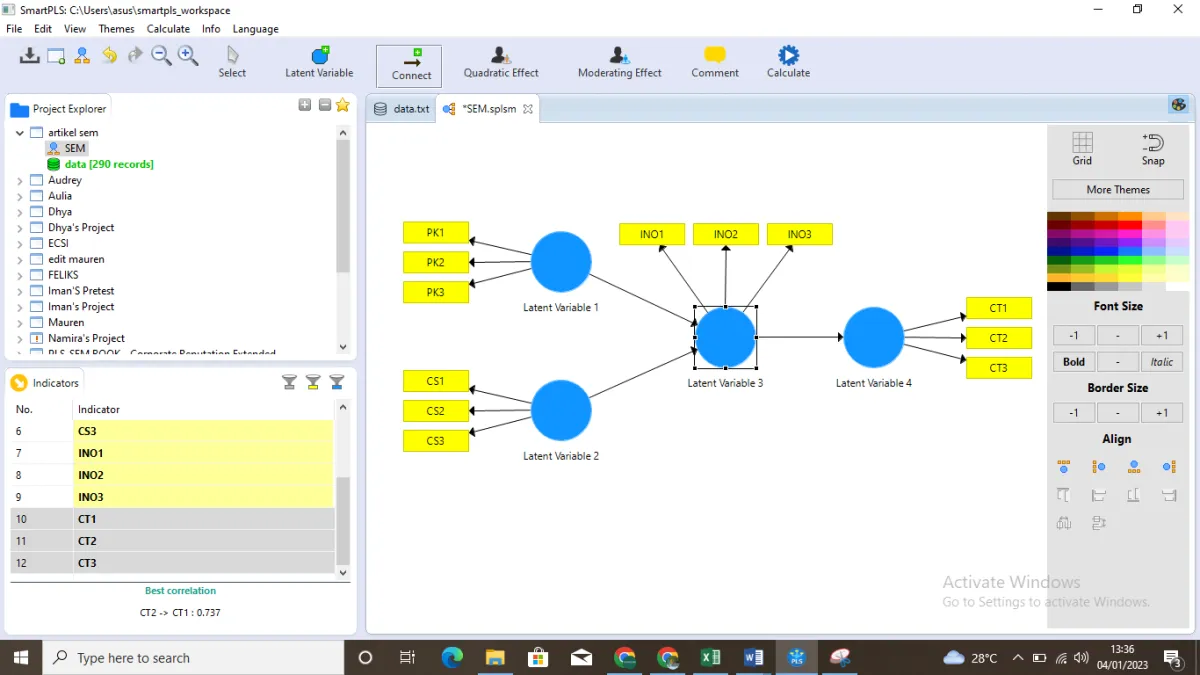1200x675 pixels.
Task: Click the More Themes button
Action: click(1118, 189)
